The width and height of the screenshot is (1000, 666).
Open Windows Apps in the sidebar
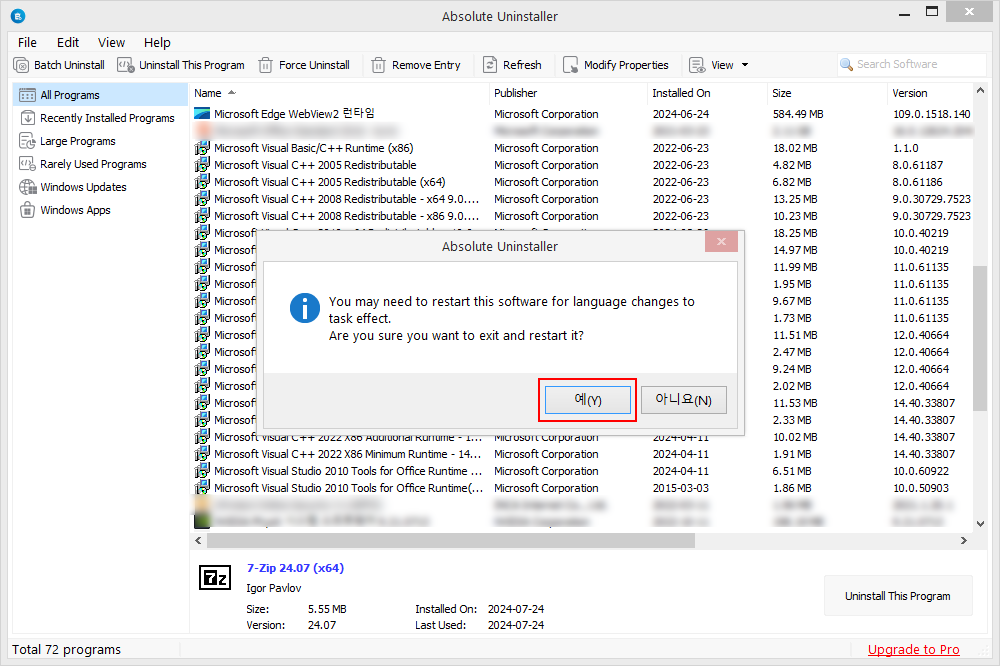click(x=100, y=210)
